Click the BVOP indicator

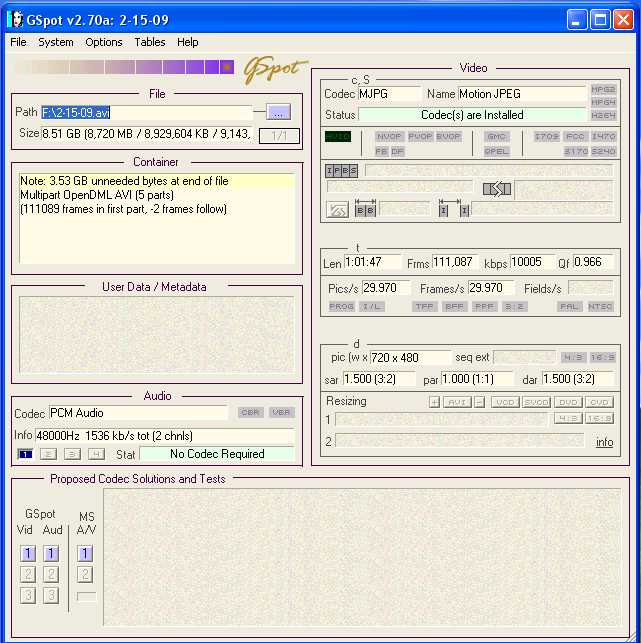click(x=448, y=137)
